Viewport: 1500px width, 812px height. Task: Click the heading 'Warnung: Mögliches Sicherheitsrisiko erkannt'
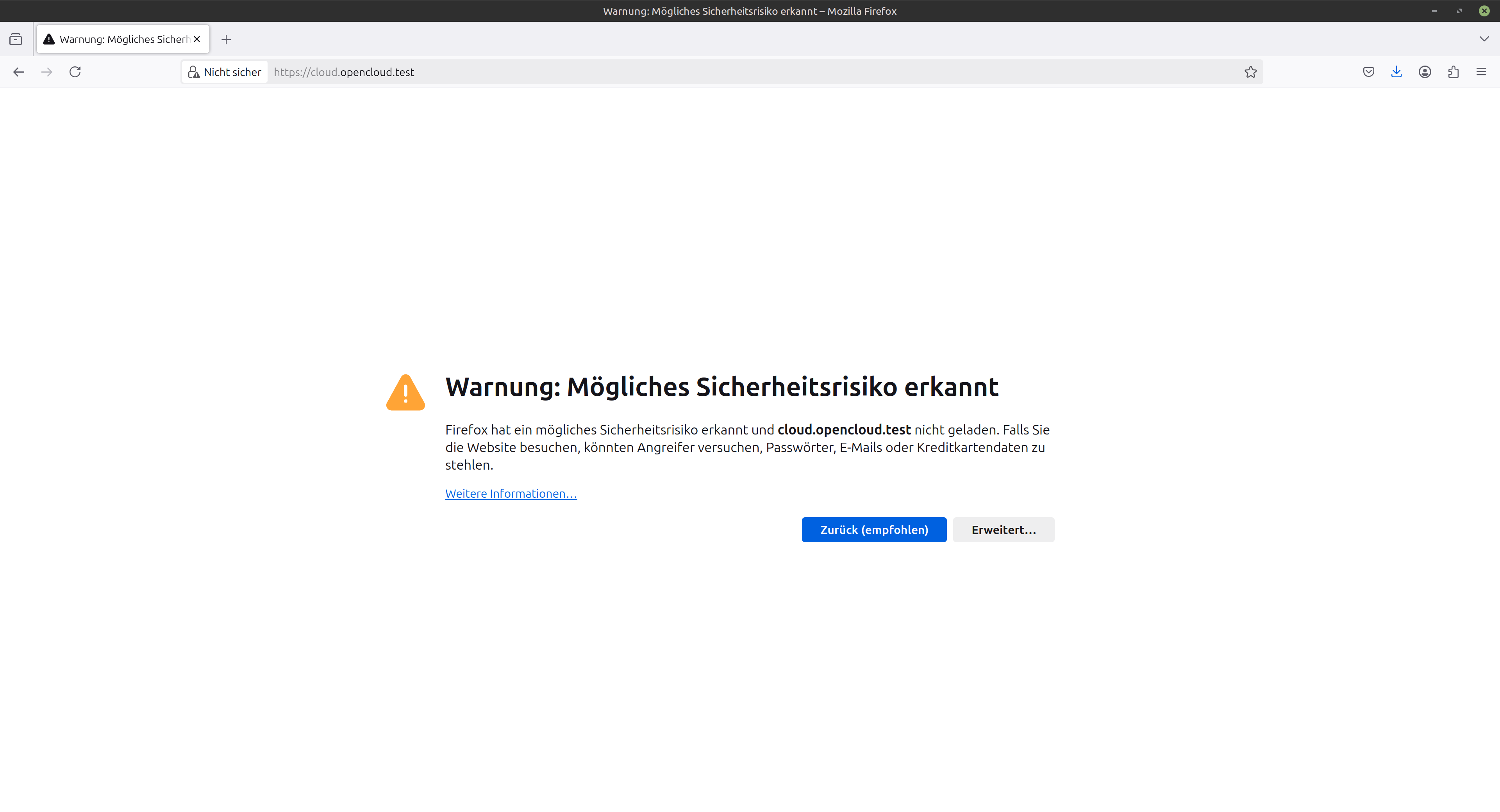(722, 387)
